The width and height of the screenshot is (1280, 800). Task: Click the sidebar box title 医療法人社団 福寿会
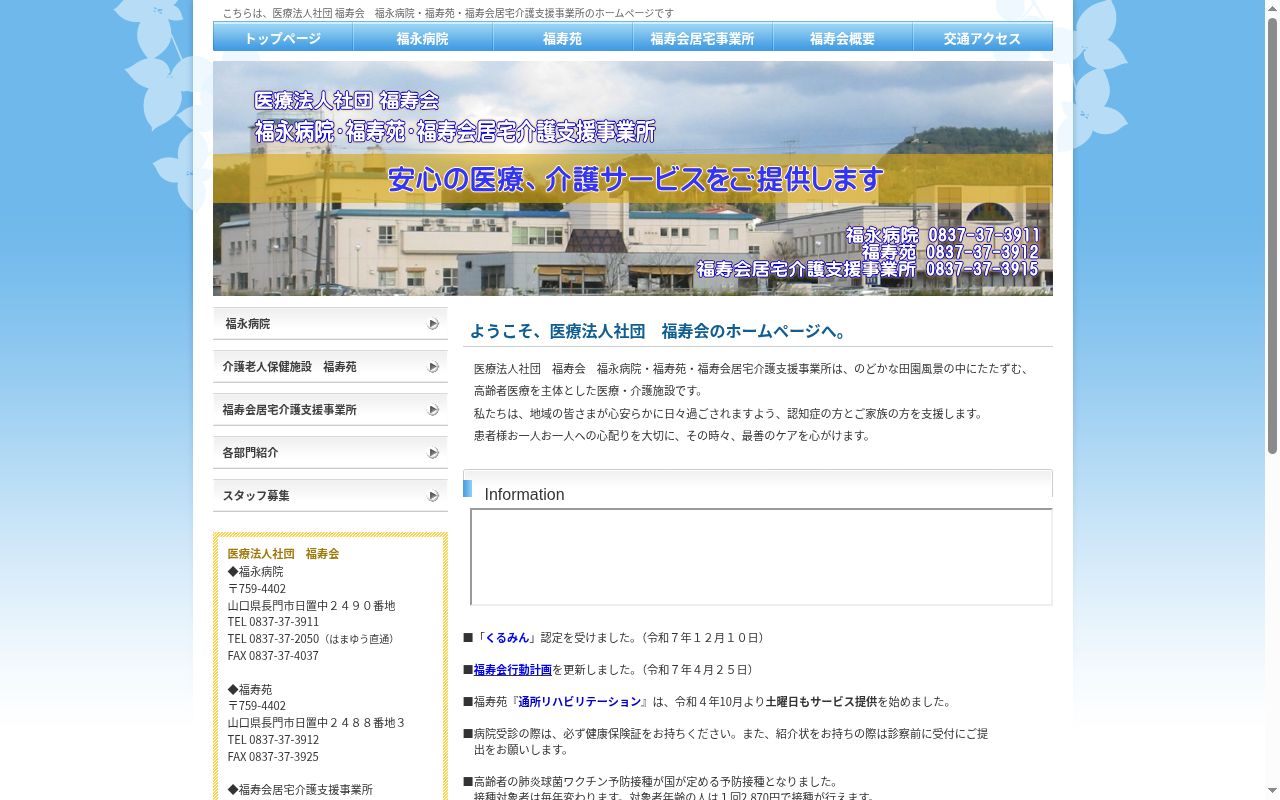[283, 554]
